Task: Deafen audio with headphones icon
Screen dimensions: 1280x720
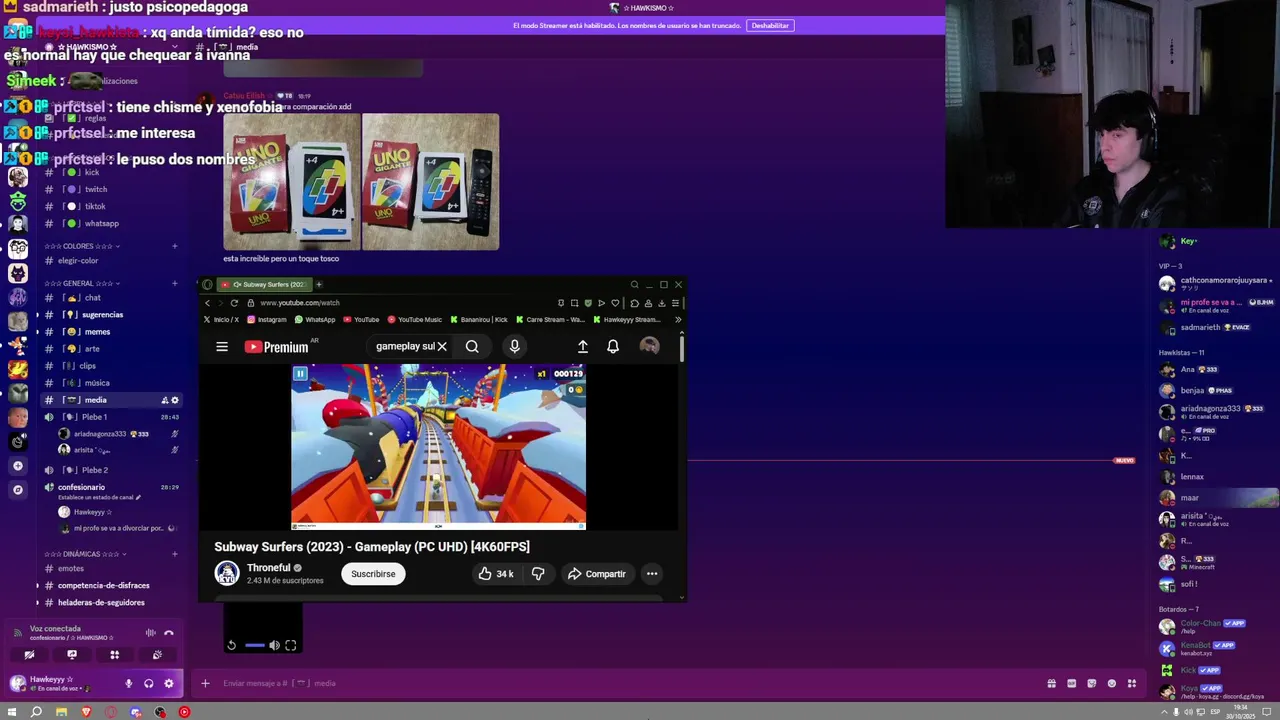Action: tap(148, 683)
